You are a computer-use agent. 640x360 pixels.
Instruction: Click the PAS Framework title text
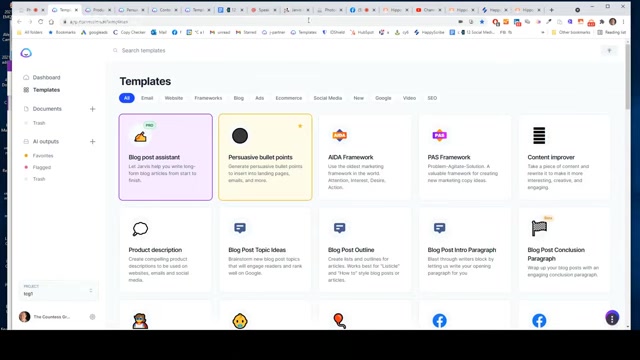tap(449, 157)
